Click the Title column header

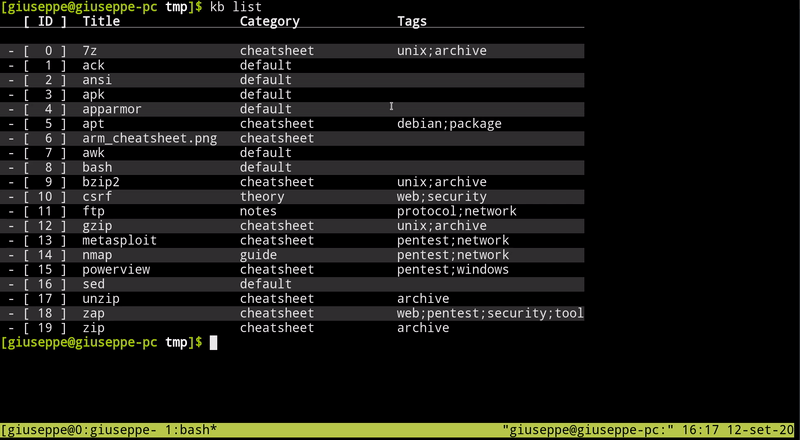[101, 21]
